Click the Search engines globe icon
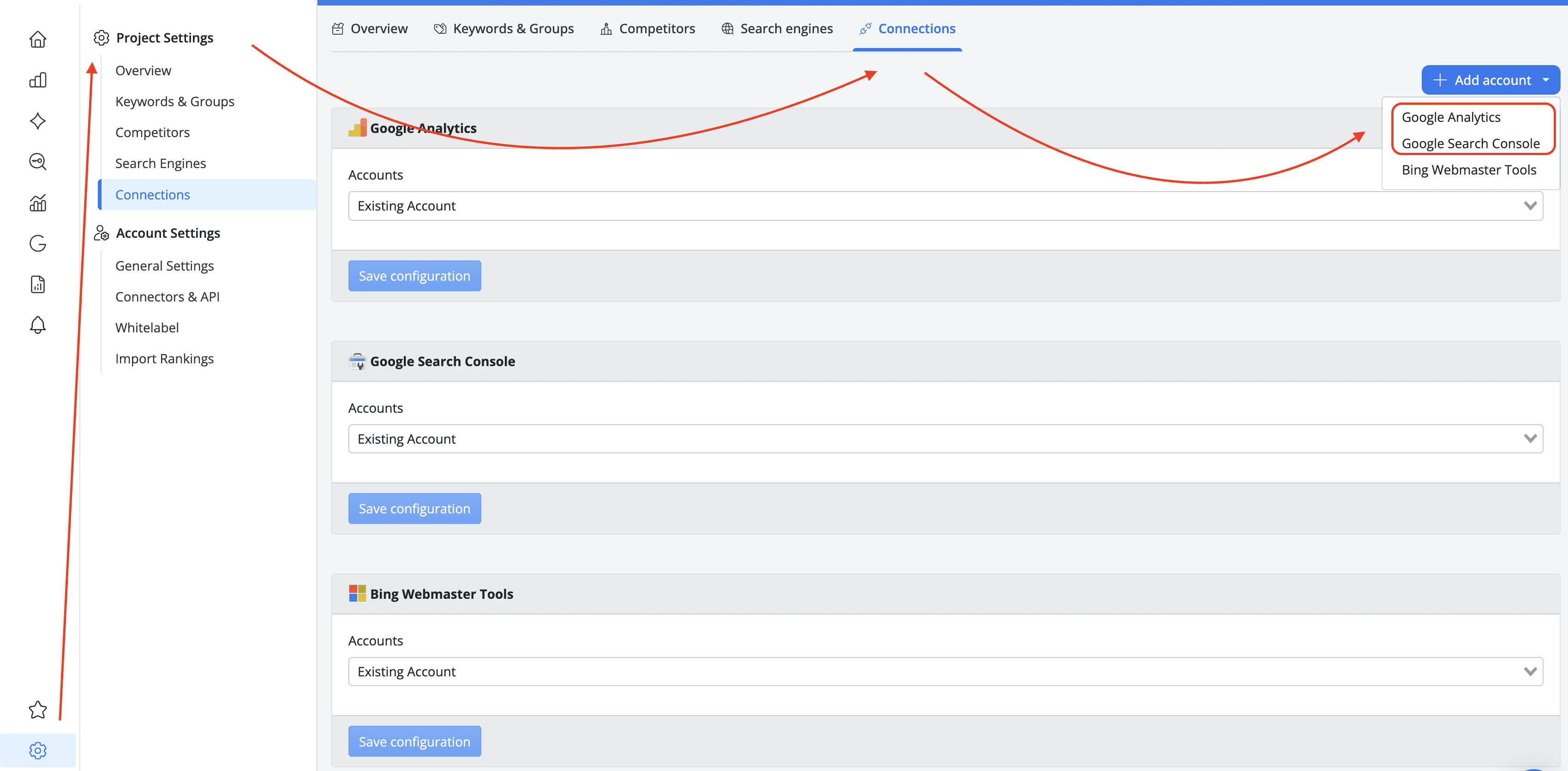The image size is (1568, 771). 727,29
